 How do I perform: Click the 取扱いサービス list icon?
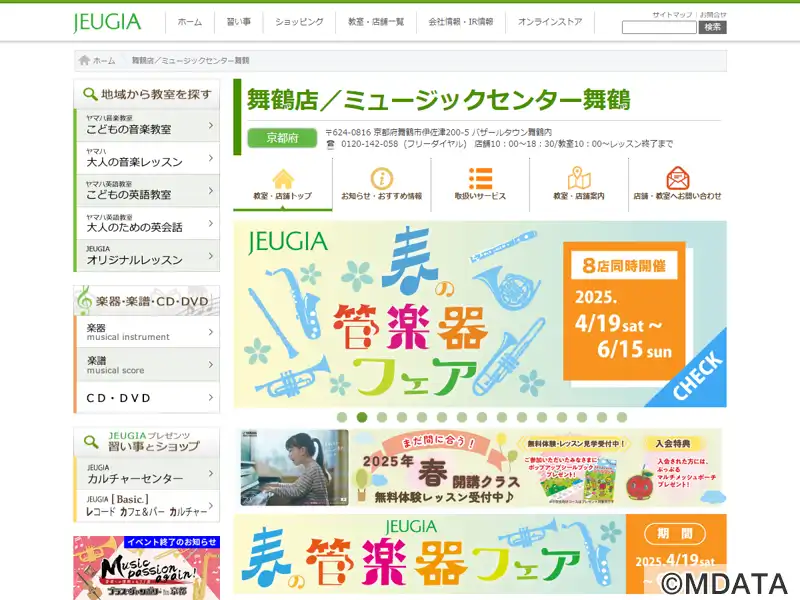480,179
